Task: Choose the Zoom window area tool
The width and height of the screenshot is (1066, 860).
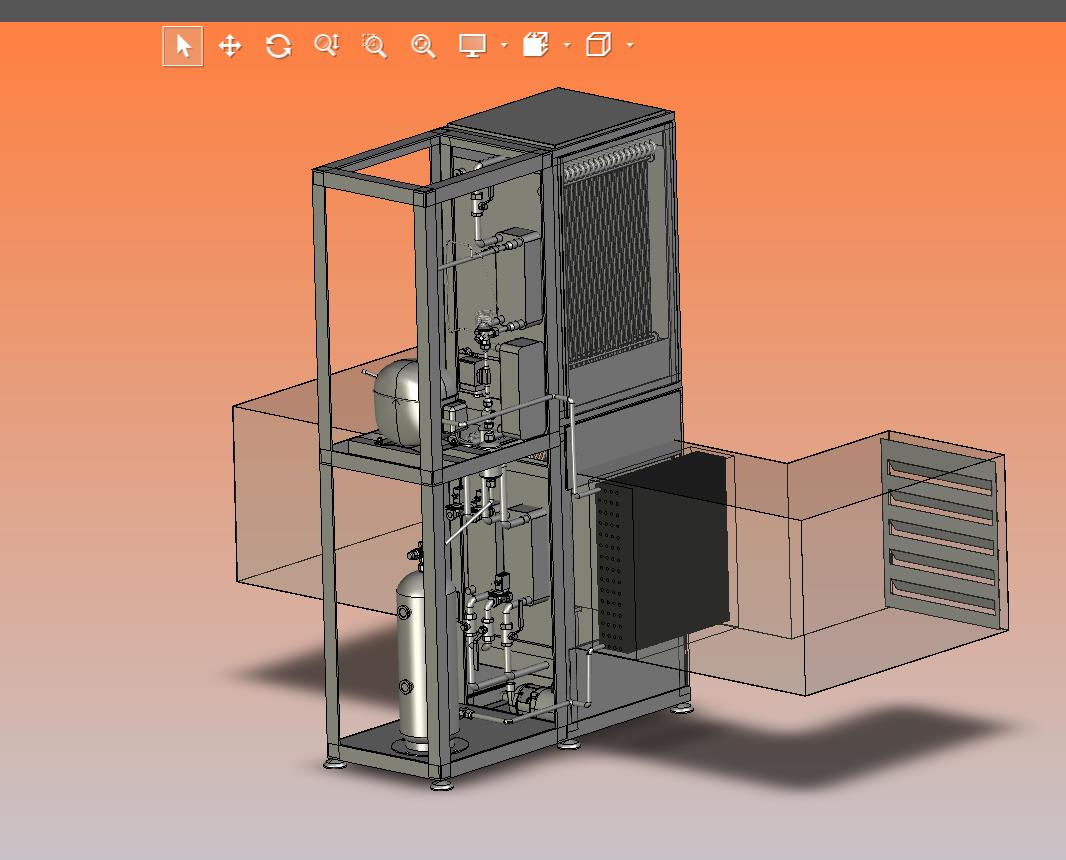Action: coord(375,46)
